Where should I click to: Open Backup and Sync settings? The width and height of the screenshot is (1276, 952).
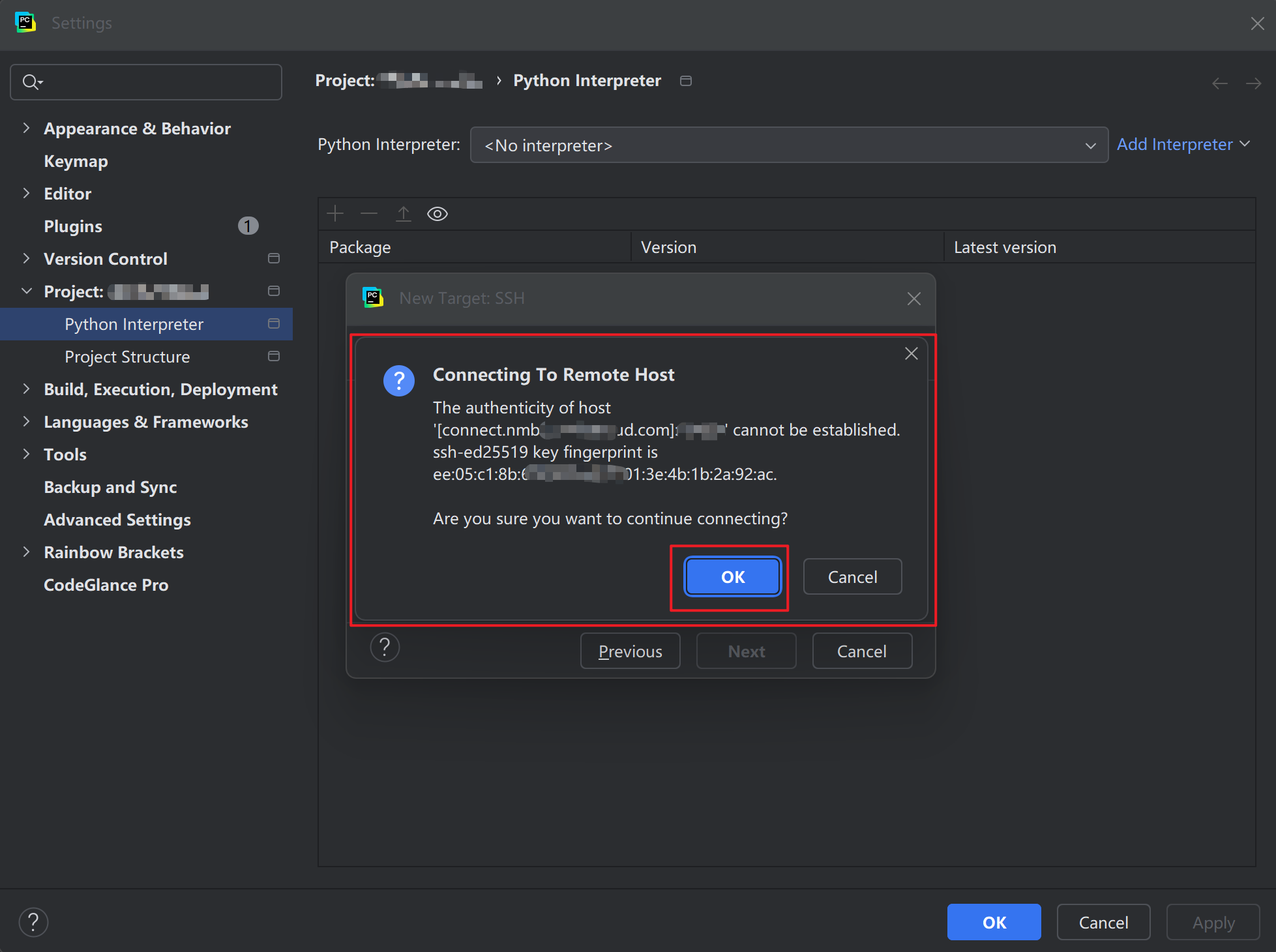coord(110,487)
